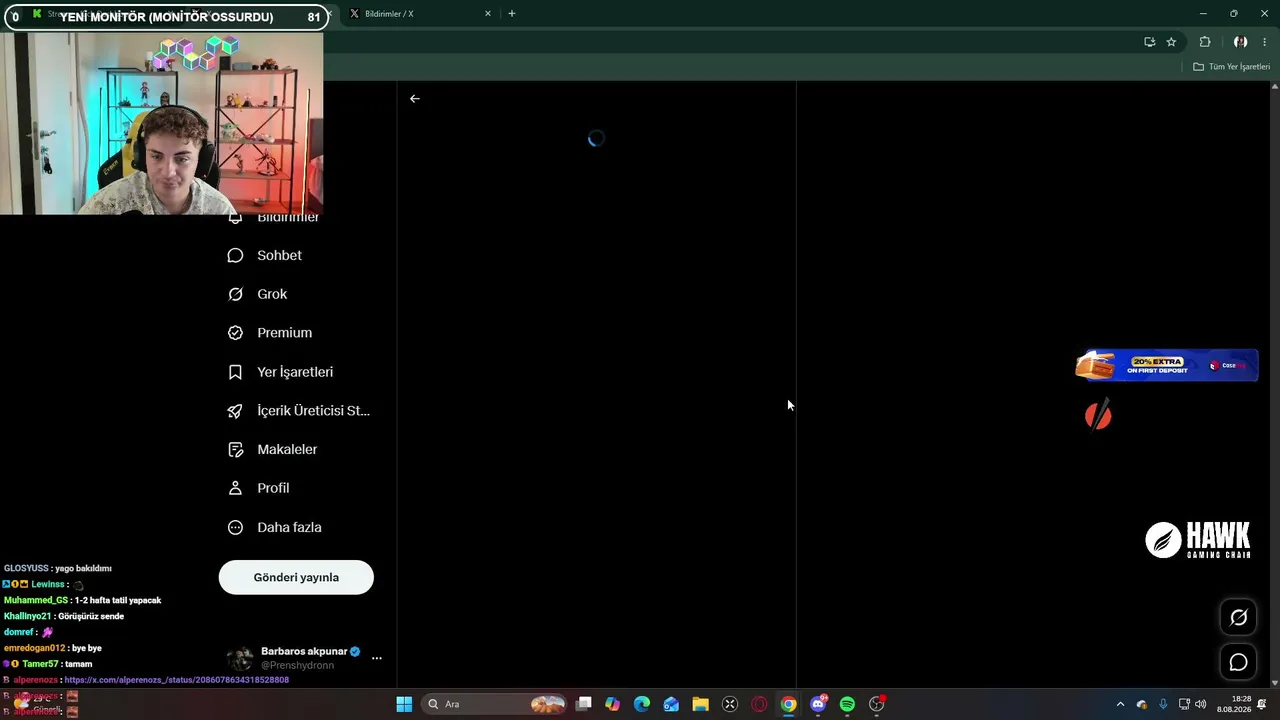Open Task View in the taskbar
Screen dimensions: 1280x720
pos(584,704)
